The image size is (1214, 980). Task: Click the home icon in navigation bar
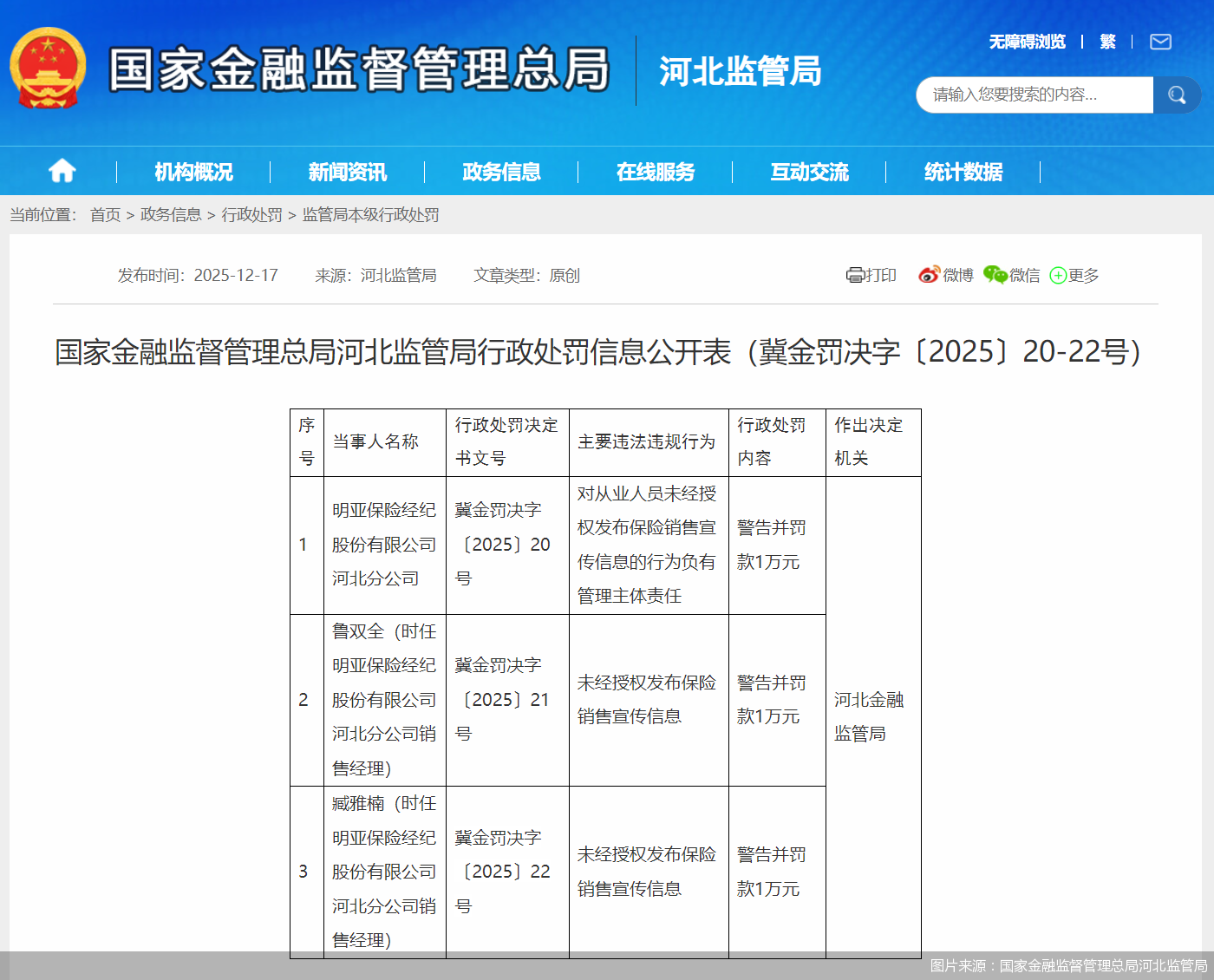[x=62, y=171]
